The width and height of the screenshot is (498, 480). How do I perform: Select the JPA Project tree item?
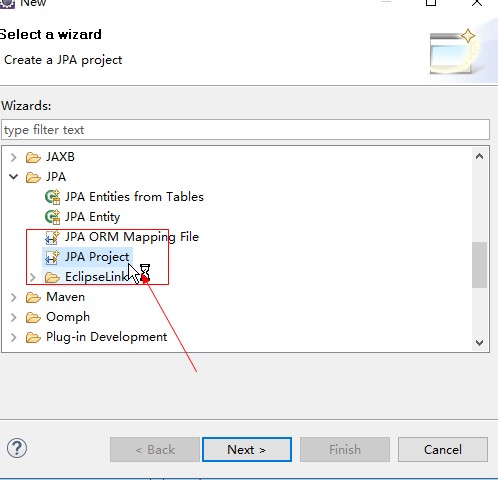pyautogui.click(x=88, y=257)
